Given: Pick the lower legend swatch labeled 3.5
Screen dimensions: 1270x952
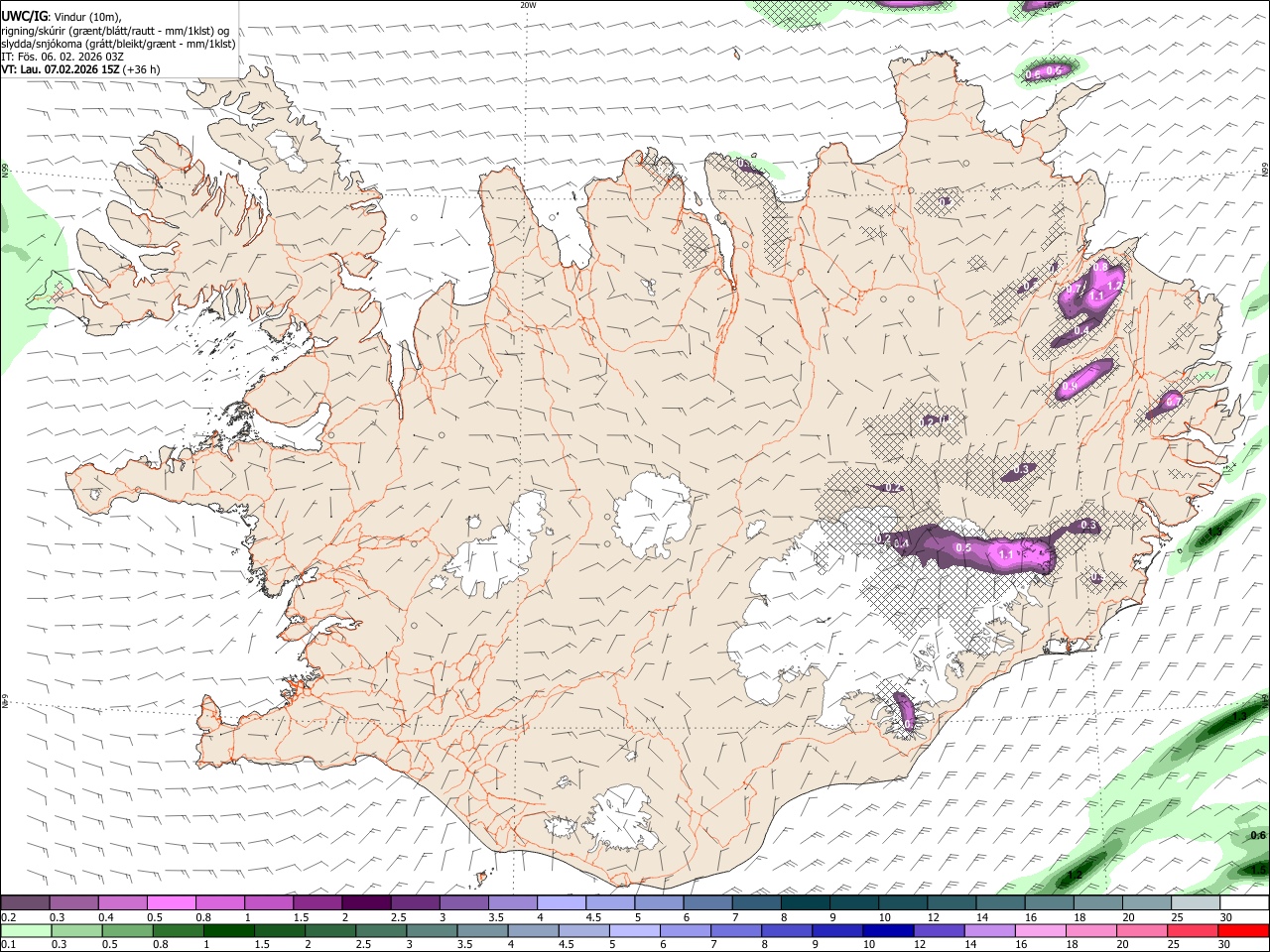Looking at the screenshot, I should pyautogui.click(x=483, y=930).
